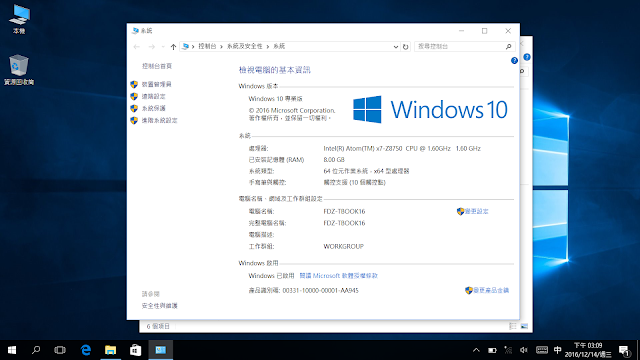The height and width of the screenshot is (360, 640).
Task: Open This PC desktop icon
Action: [19, 20]
